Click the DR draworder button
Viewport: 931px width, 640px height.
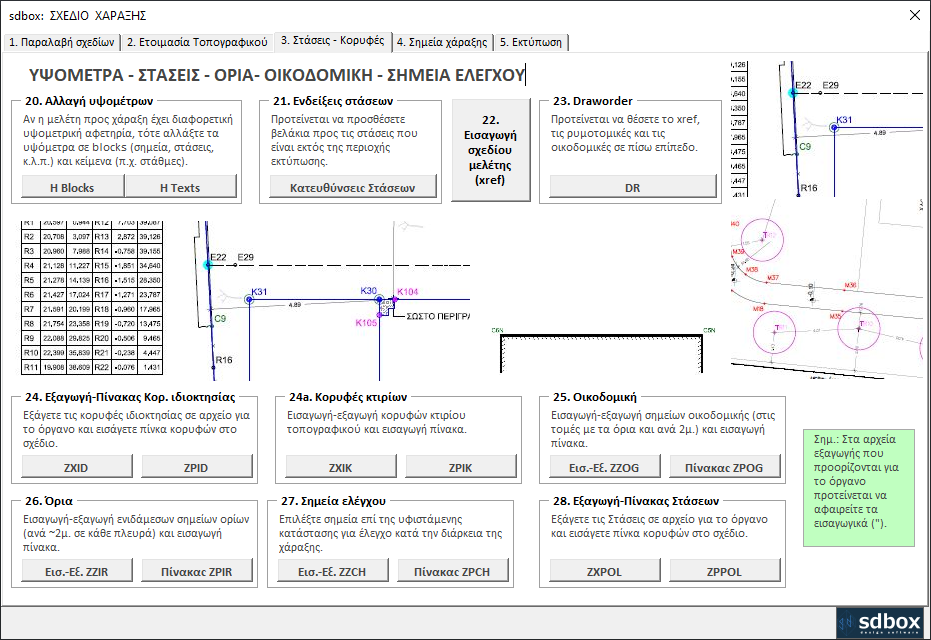coord(633,188)
